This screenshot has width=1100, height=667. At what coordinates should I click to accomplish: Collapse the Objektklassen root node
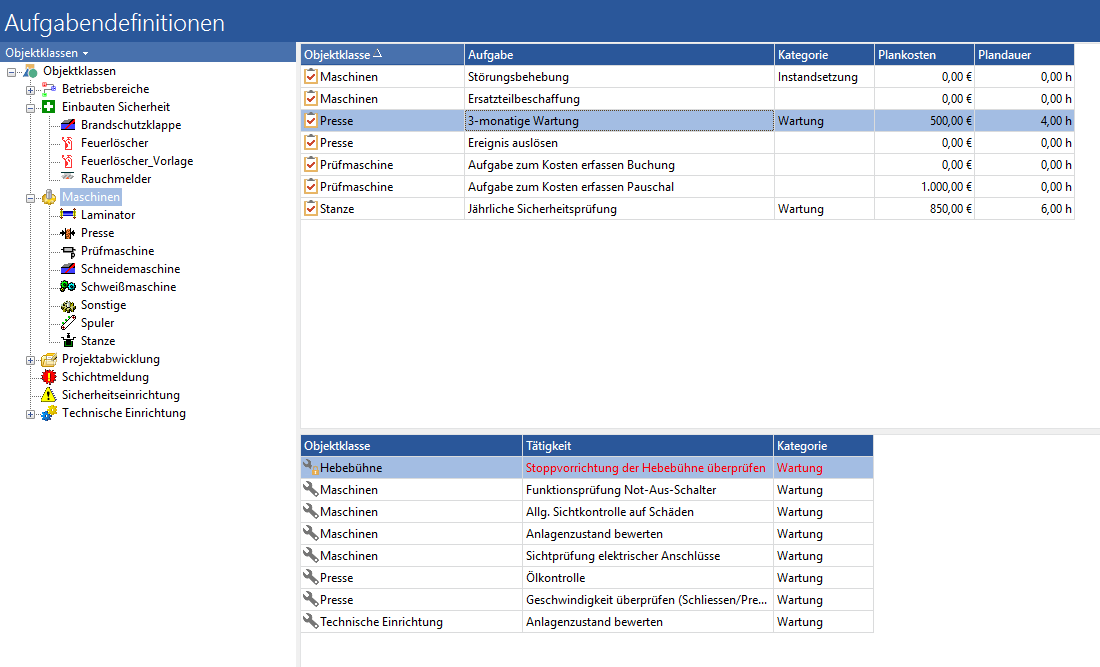(11, 72)
